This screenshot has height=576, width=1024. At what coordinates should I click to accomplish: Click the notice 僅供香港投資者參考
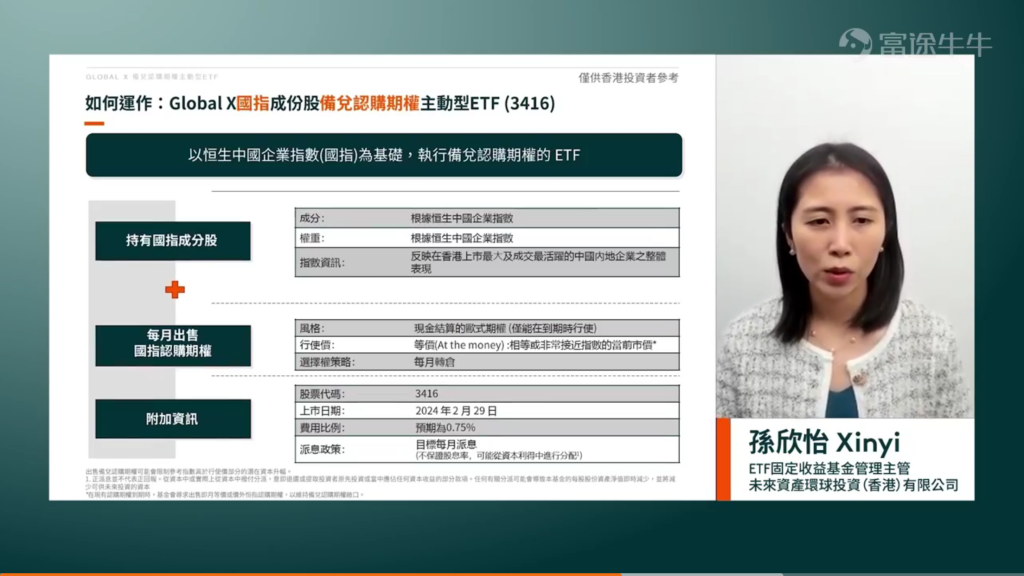(628, 78)
